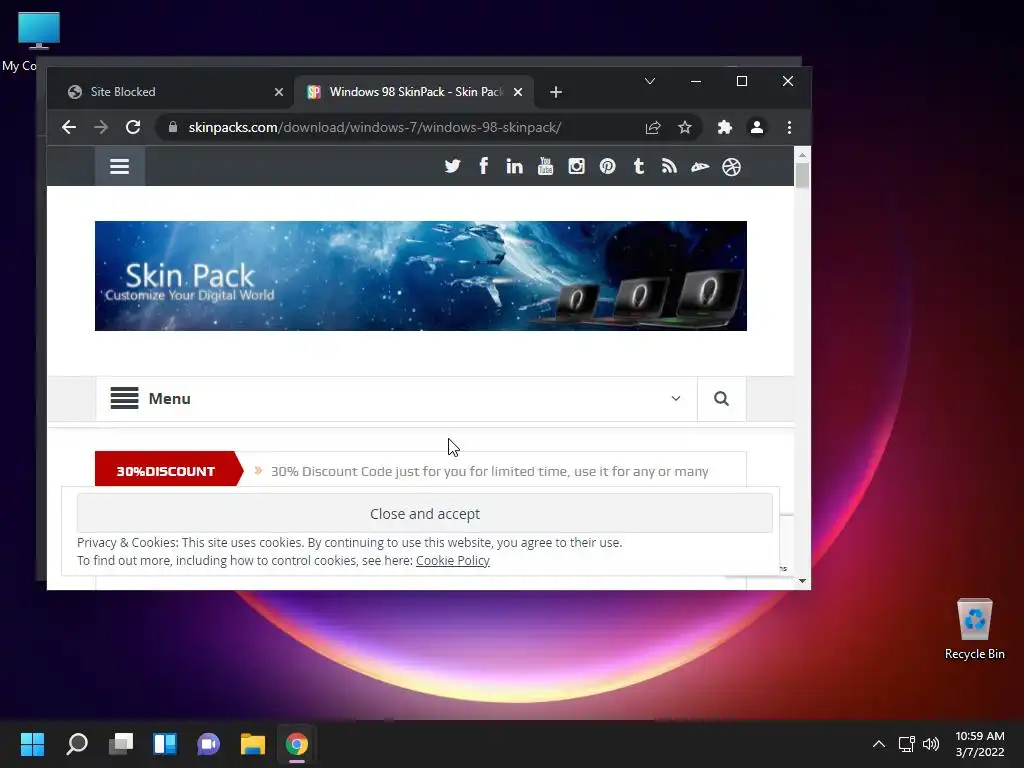
Task: Go forward in Chrome
Action: [101, 127]
